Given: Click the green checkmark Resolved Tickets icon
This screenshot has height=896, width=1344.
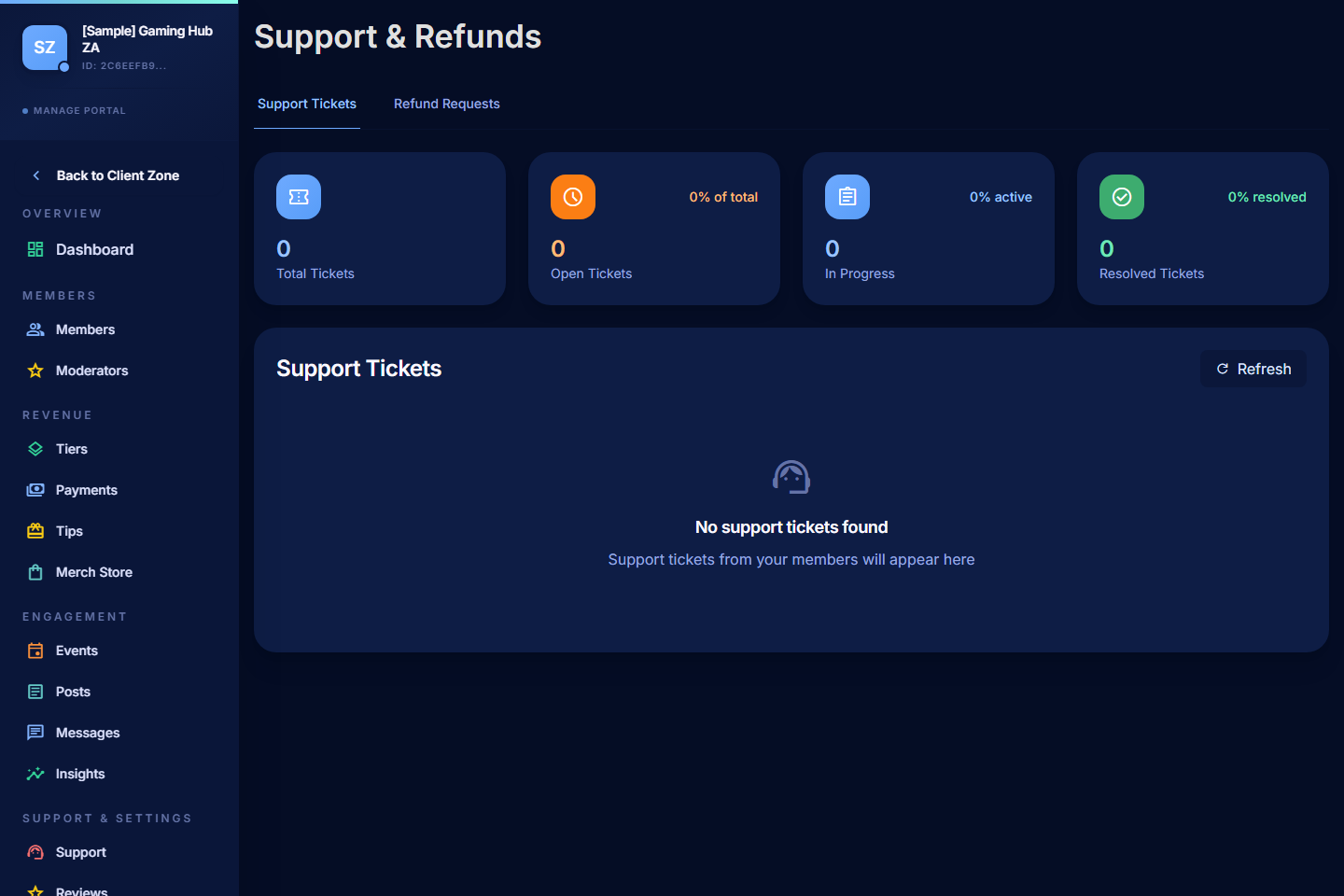Looking at the screenshot, I should (x=1122, y=197).
